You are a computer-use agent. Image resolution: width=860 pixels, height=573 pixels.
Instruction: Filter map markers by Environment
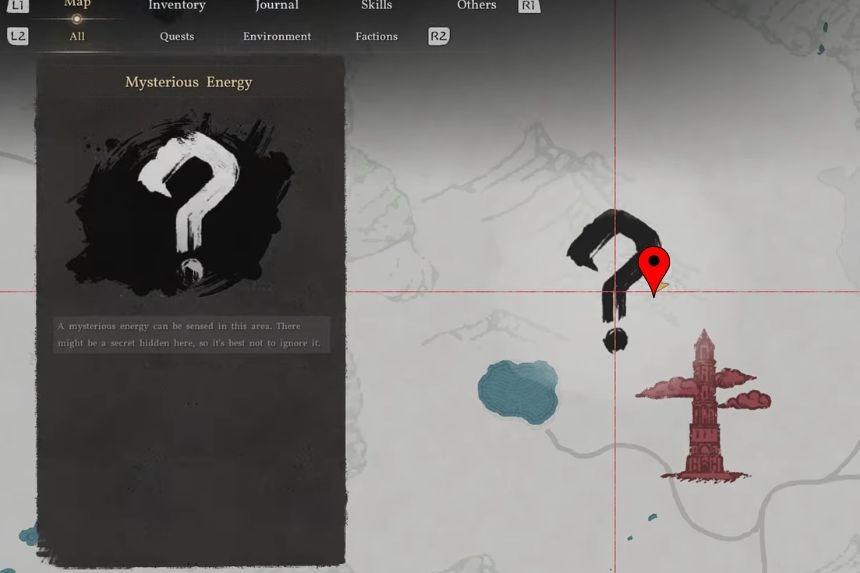coord(277,37)
